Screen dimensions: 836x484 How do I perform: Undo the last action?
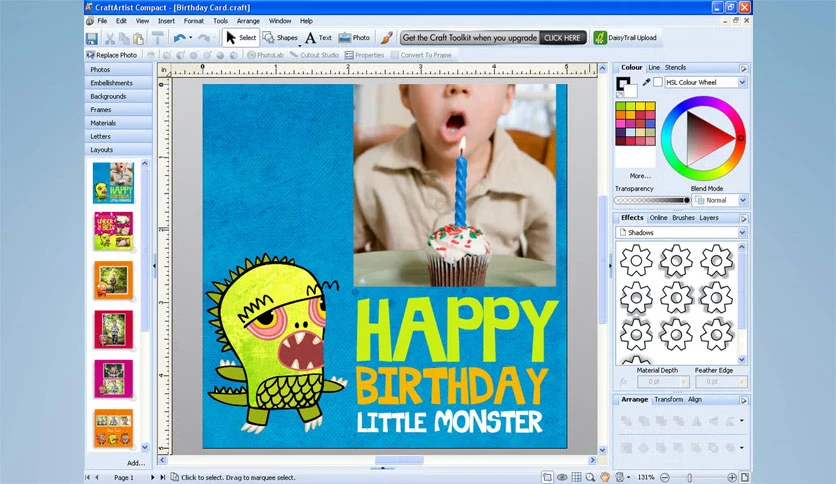tap(180, 38)
